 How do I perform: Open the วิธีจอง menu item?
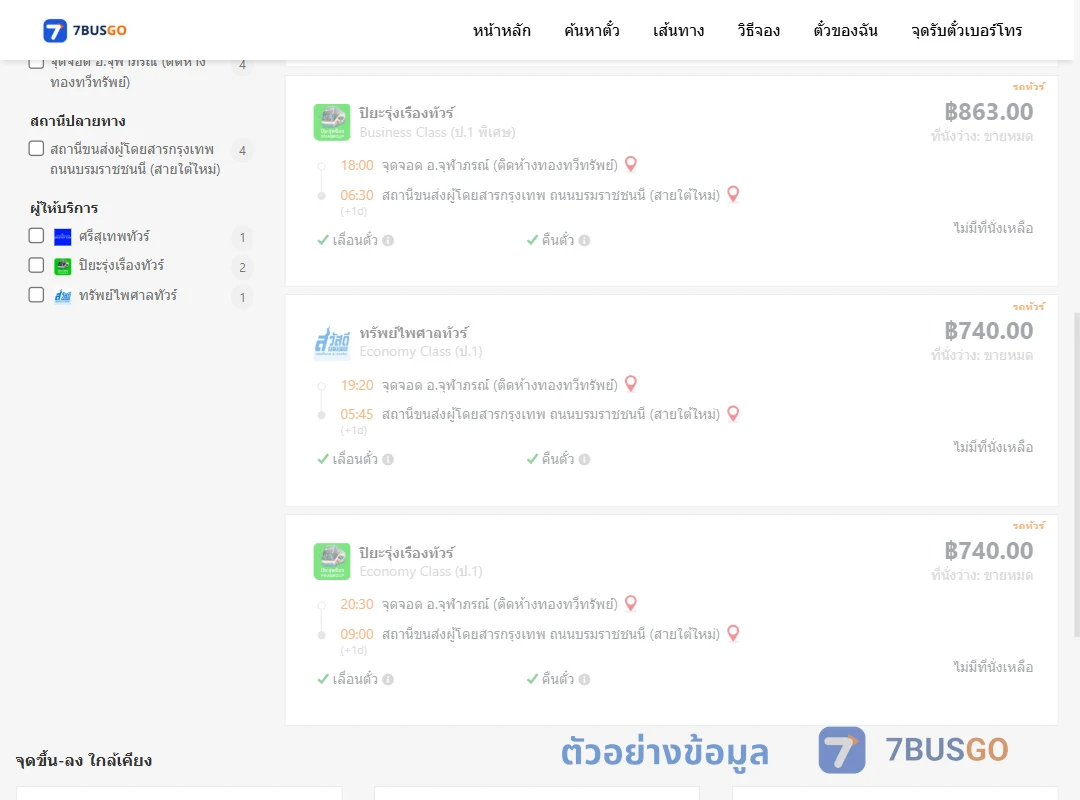tap(758, 30)
